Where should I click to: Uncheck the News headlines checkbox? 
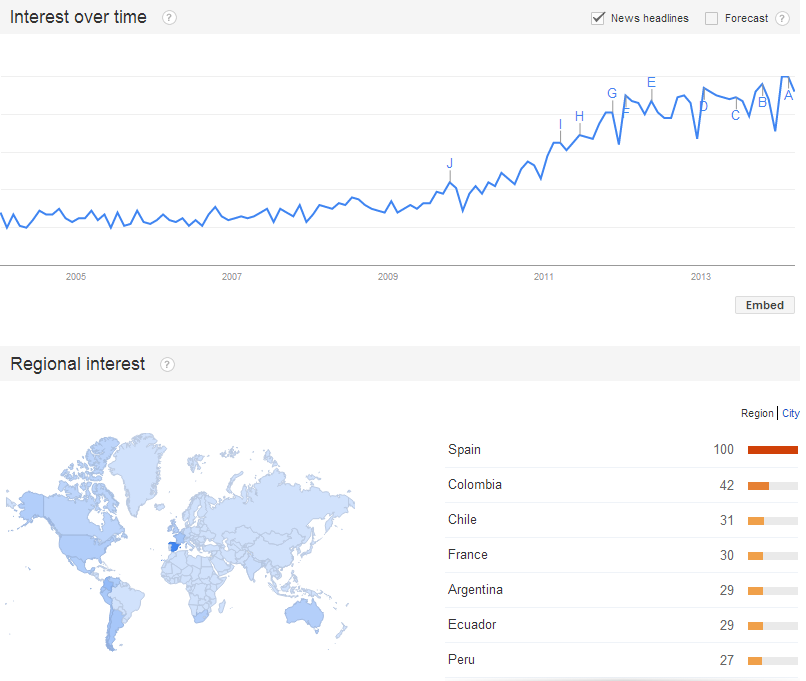(598, 18)
